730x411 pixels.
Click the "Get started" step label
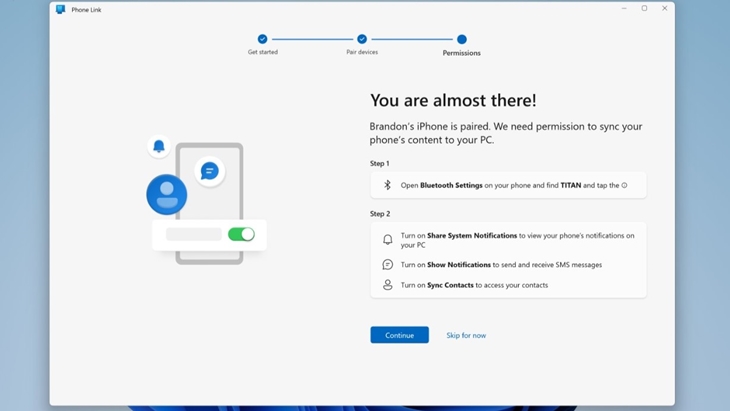[263, 52]
